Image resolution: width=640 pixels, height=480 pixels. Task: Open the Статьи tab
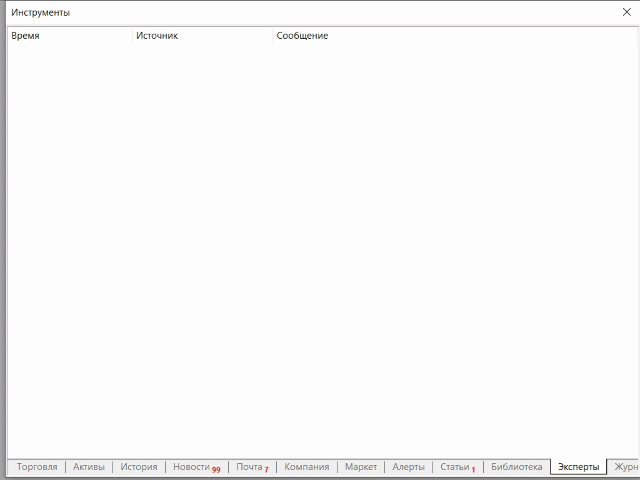tap(458, 467)
